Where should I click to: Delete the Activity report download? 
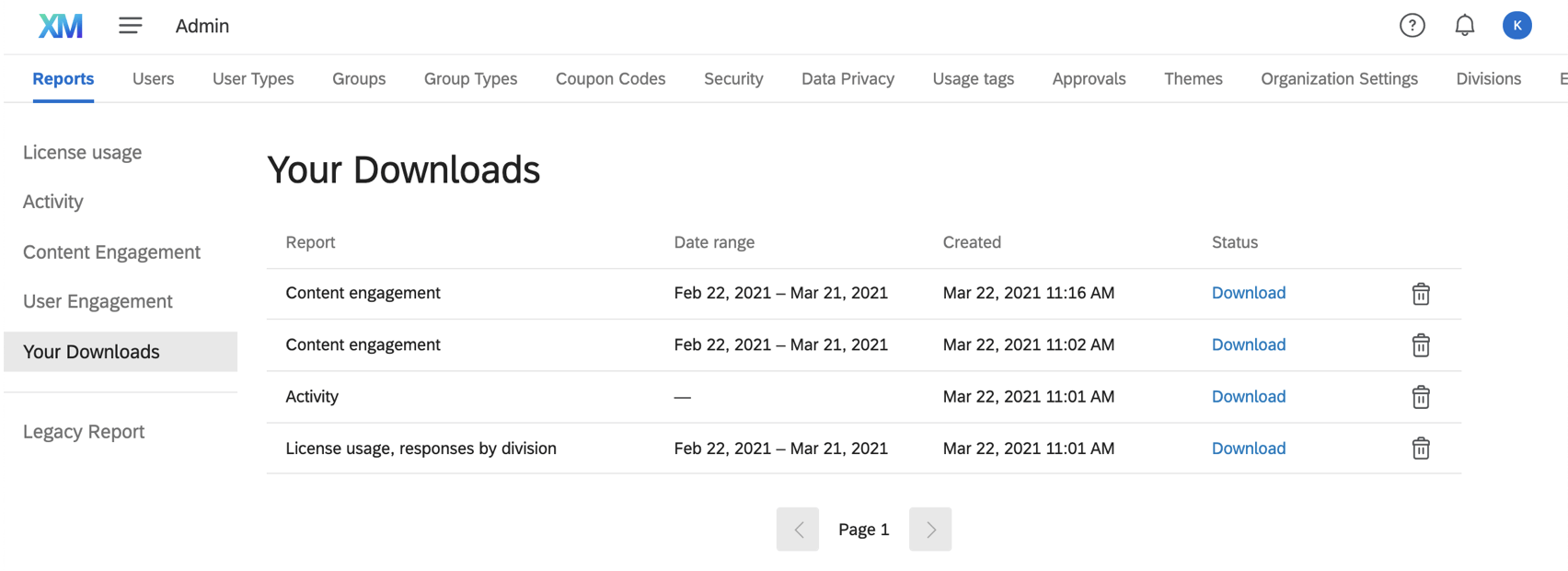(1421, 397)
